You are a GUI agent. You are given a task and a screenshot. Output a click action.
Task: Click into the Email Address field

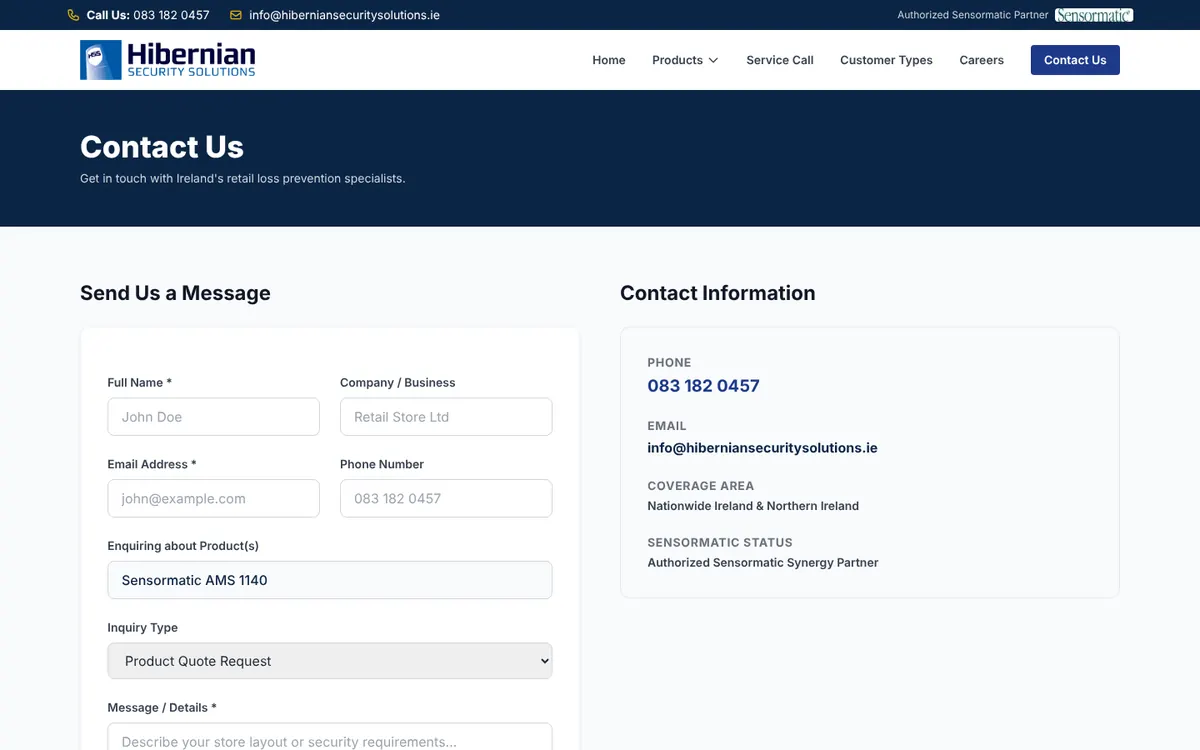(x=214, y=498)
